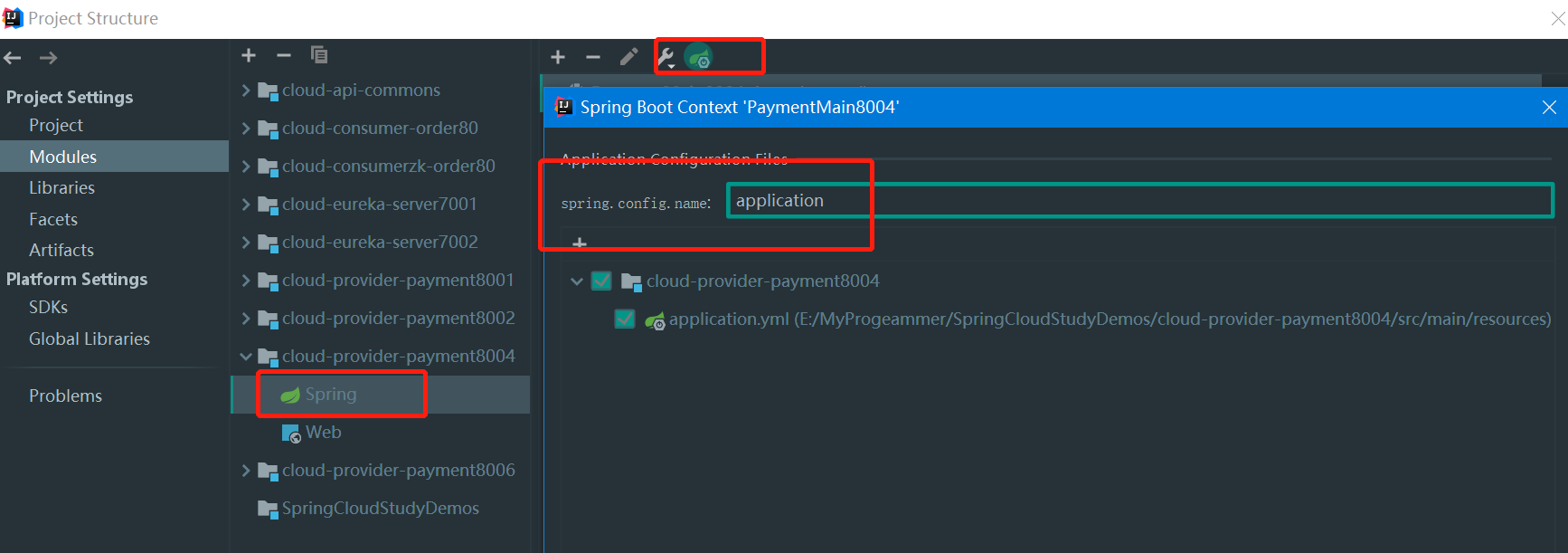This screenshot has width=1568, height=553.
Task: Open Project settings page
Action: click(x=56, y=126)
